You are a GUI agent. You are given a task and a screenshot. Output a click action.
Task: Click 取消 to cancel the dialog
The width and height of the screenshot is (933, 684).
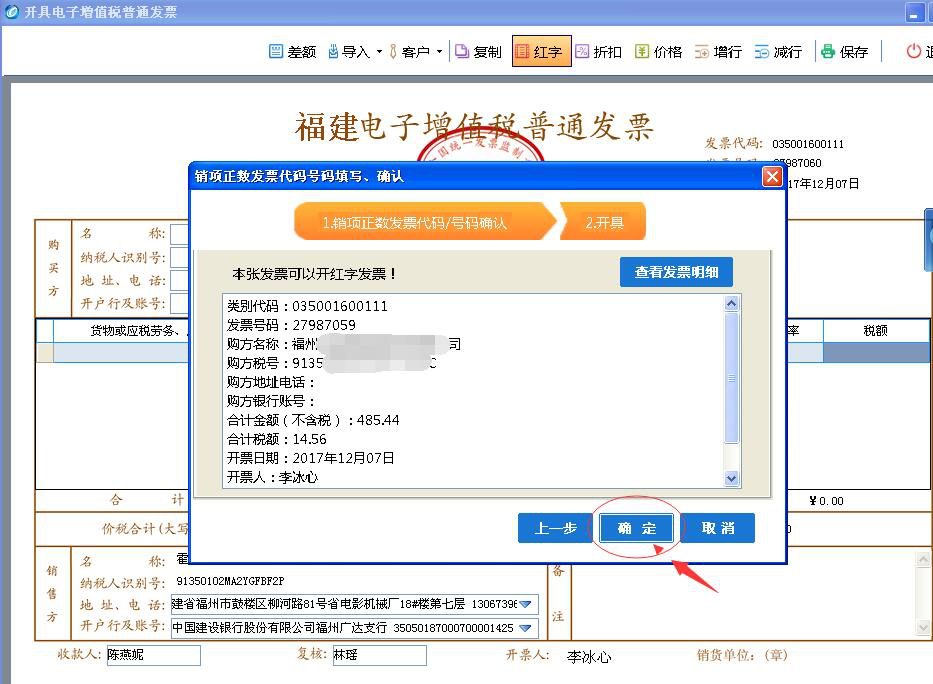pyautogui.click(x=717, y=528)
